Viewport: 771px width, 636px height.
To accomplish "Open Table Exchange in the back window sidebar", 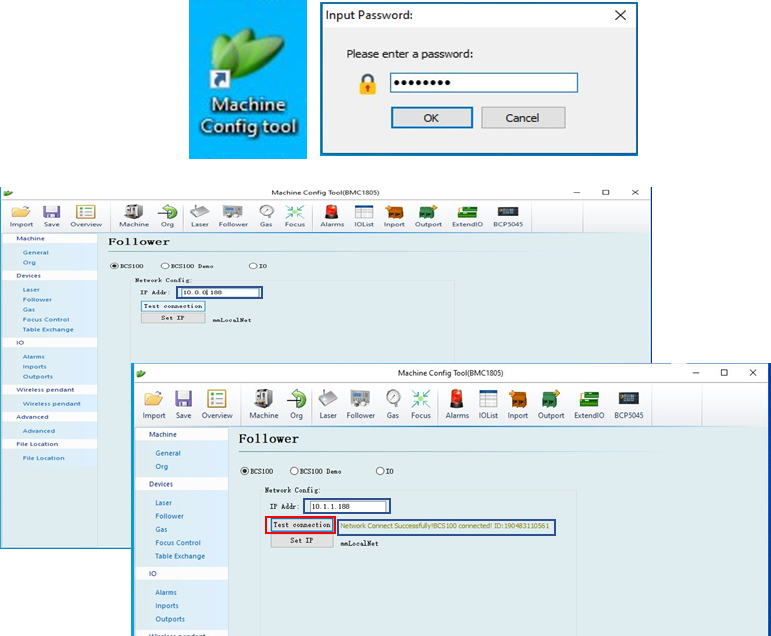I will click(48, 330).
